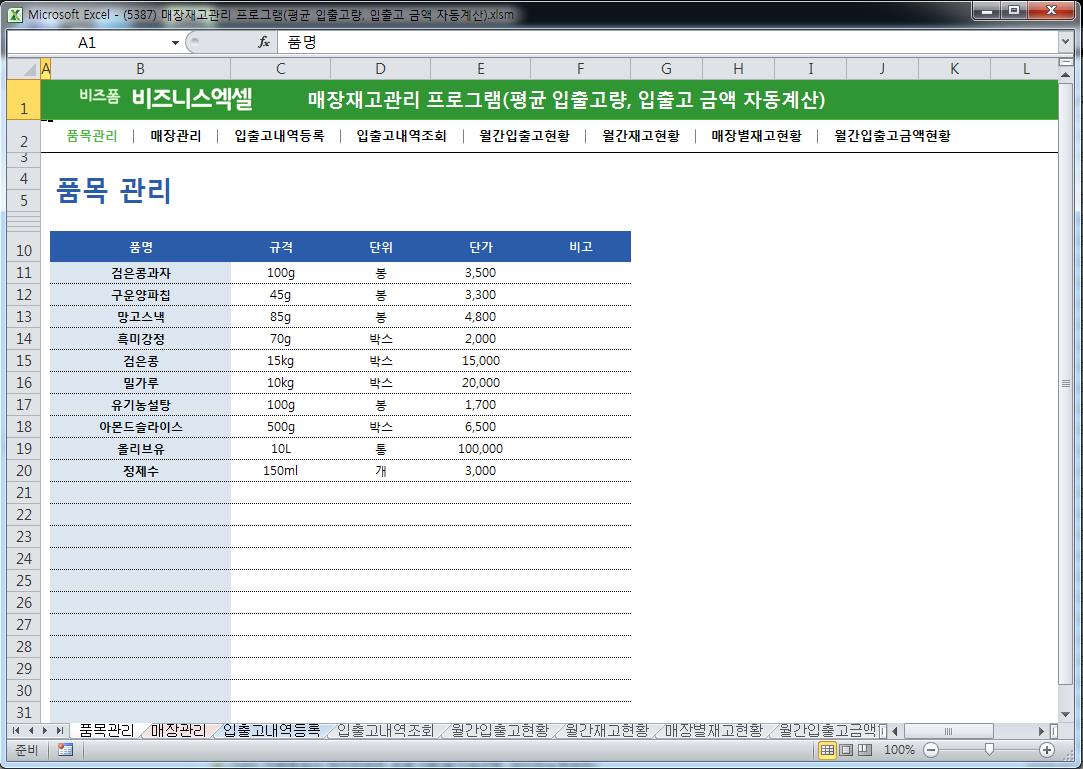Open 품목관리 sheet tab
Image resolution: width=1083 pixels, height=769 pixels.
click(x=106, y=730)
